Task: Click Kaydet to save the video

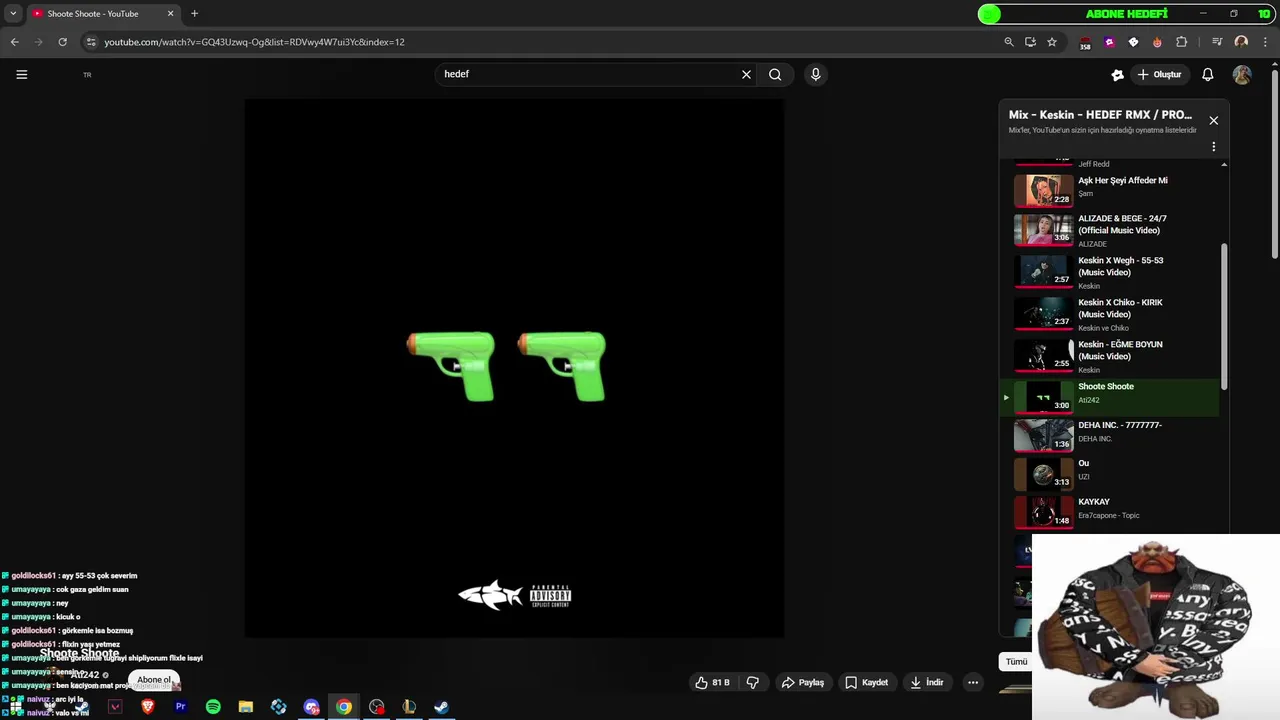Action: click(x=866, y=682)
